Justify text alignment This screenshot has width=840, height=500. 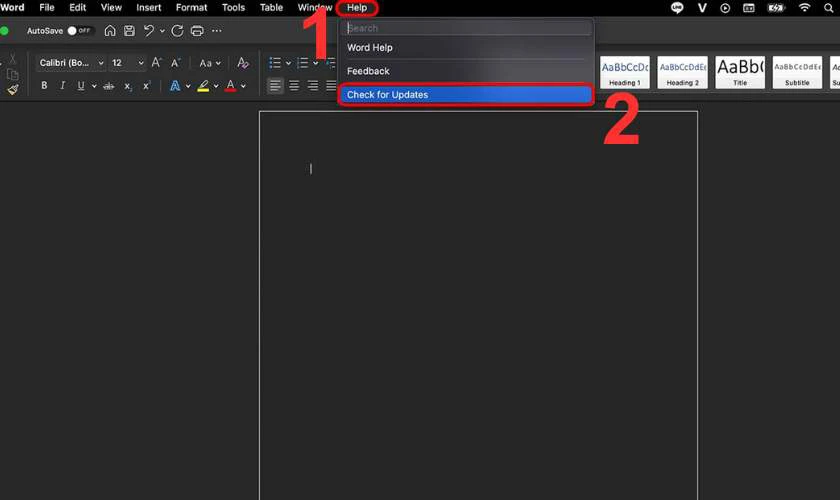pos(331,86)
